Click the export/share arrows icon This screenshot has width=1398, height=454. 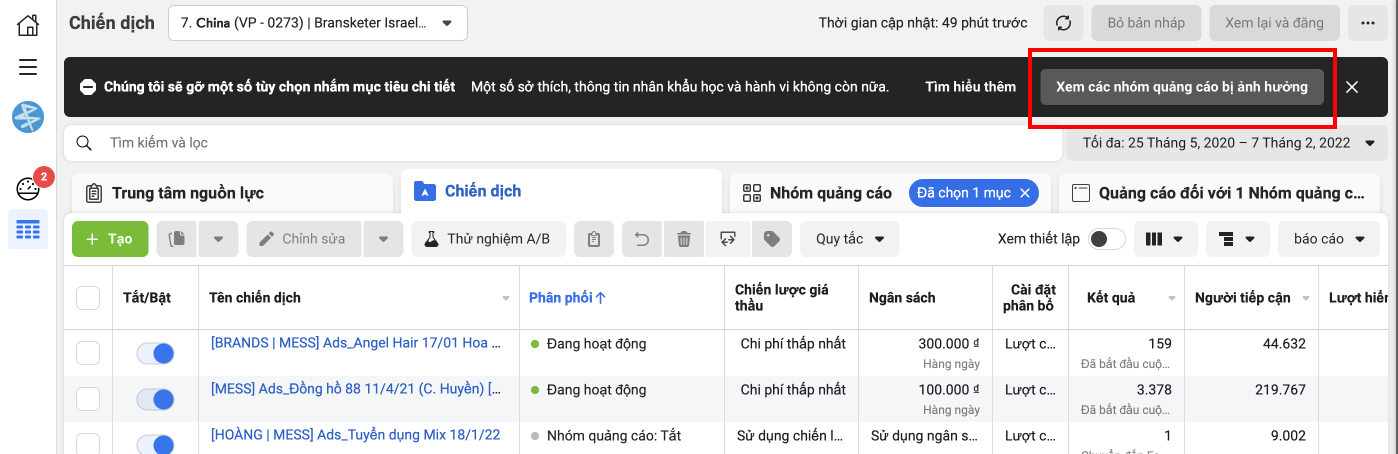(x=727, y=239)
